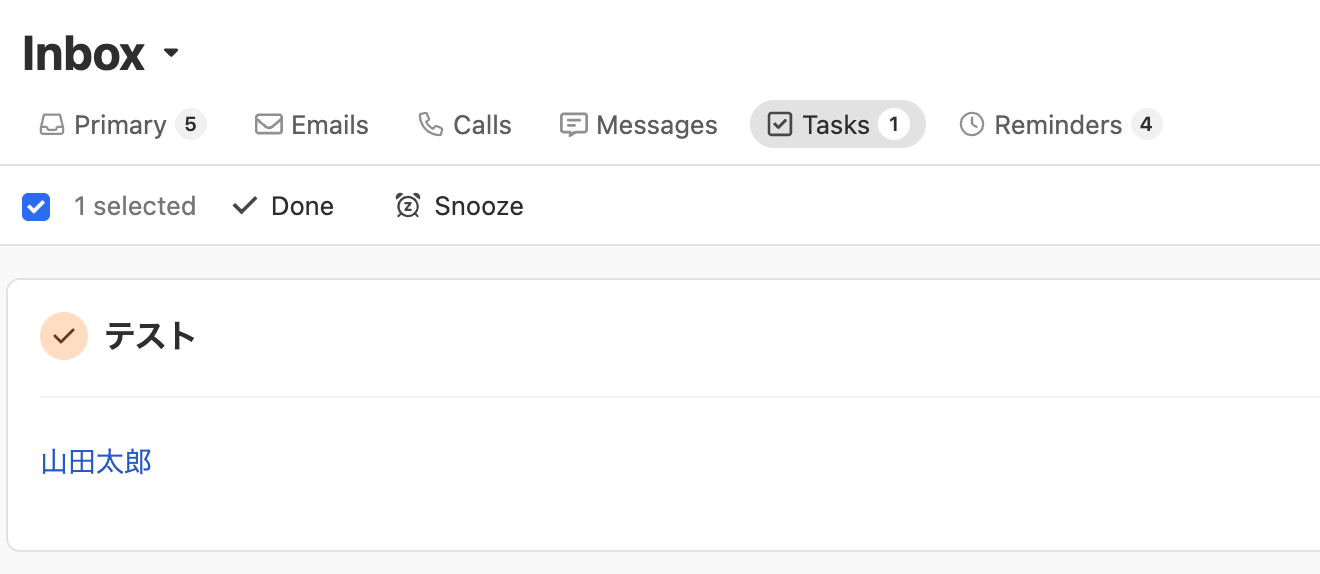This screenshot has height=574, width=1320.
Task: Click the clock icon for Reminders
Action: 971,125
